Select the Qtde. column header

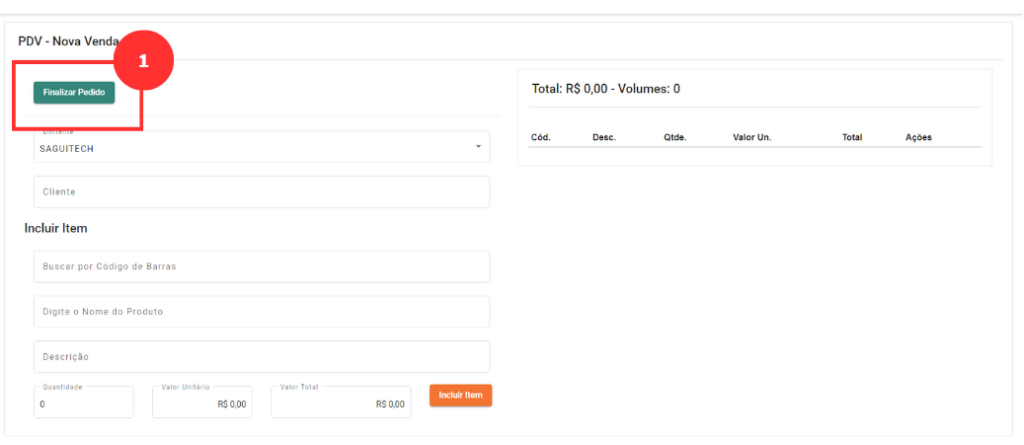pyautogui.click(x=674, y=137)
